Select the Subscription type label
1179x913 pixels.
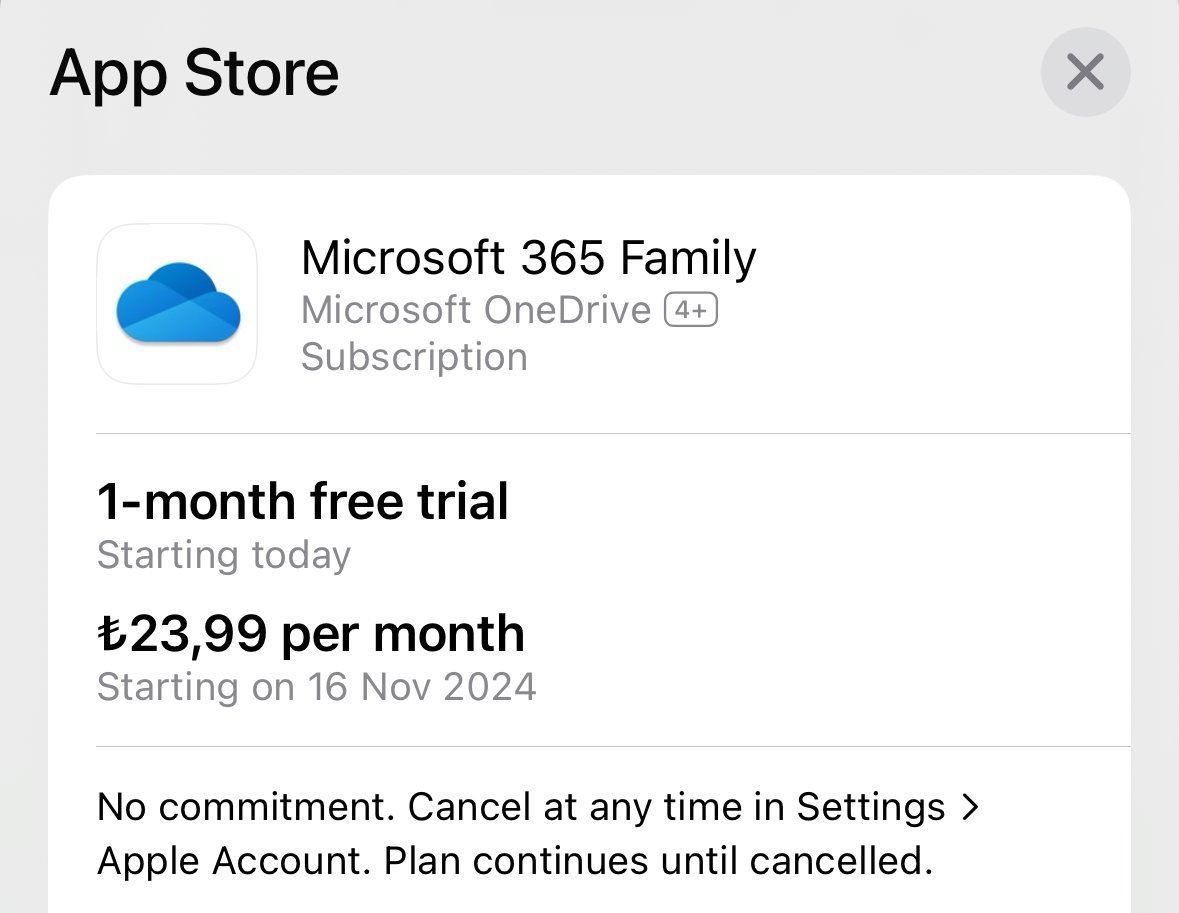coord(414,356)
